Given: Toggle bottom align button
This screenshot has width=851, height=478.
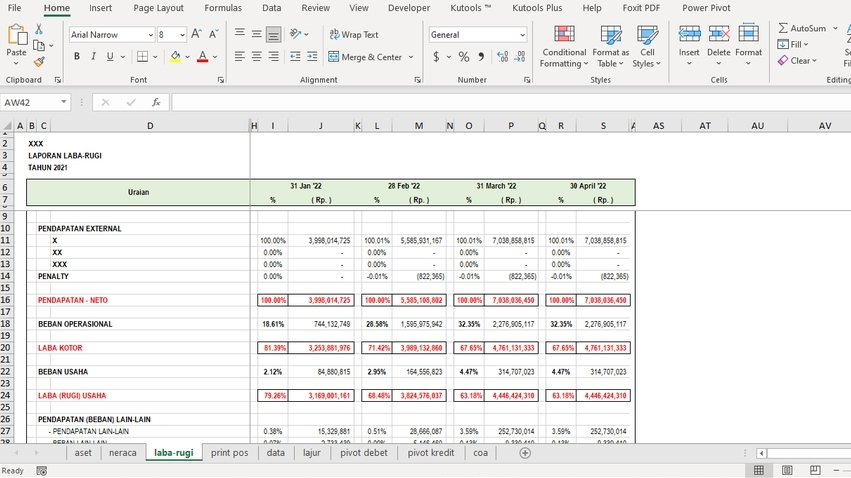Looking at the screenshot, I should tap(274, 35).
